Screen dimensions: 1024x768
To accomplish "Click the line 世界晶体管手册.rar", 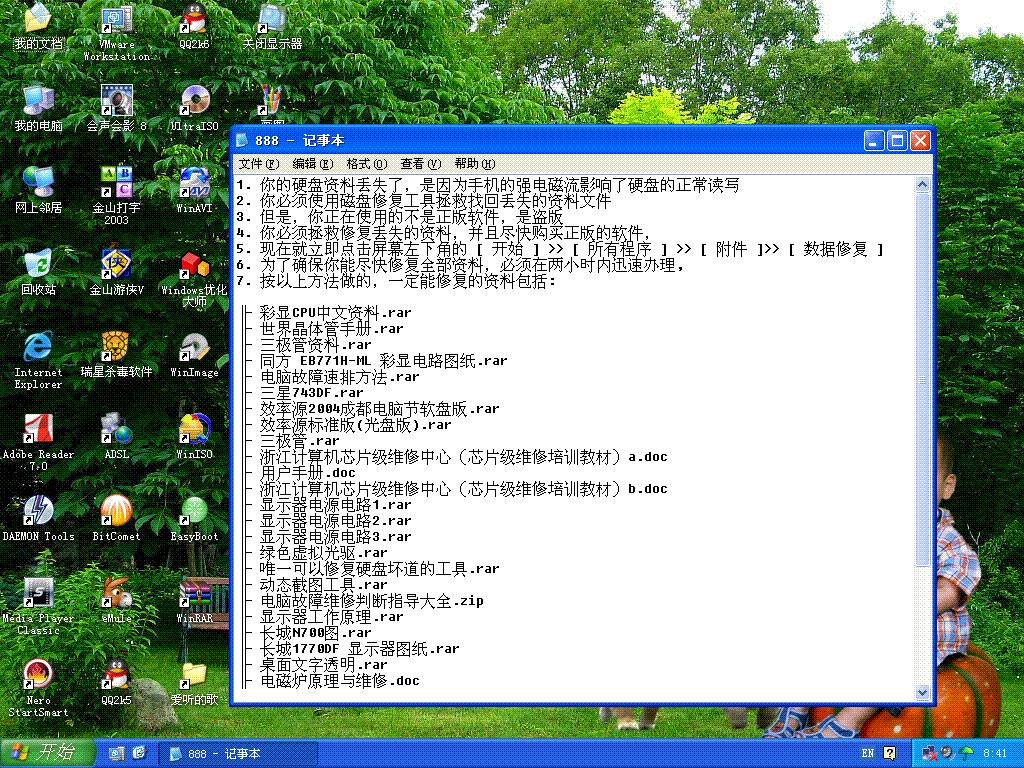I will (332, 328).
